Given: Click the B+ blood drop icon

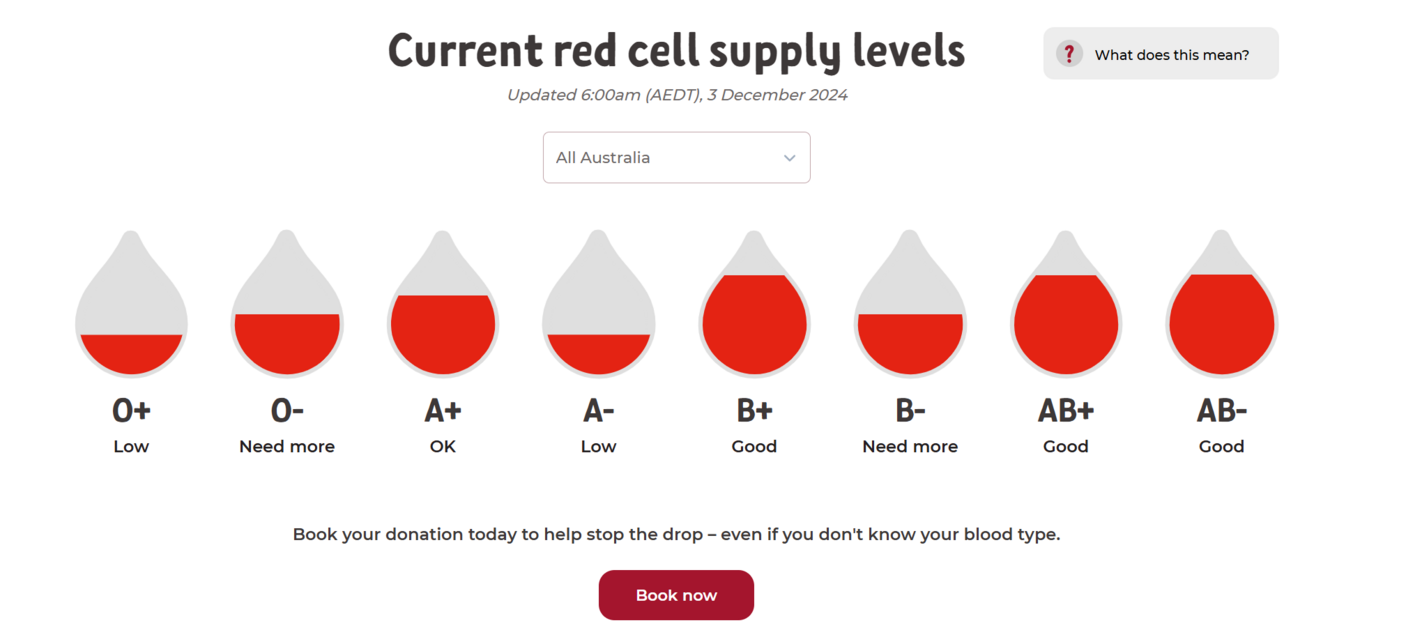Looking at the screenshot, I should click(x=754, y=320).
